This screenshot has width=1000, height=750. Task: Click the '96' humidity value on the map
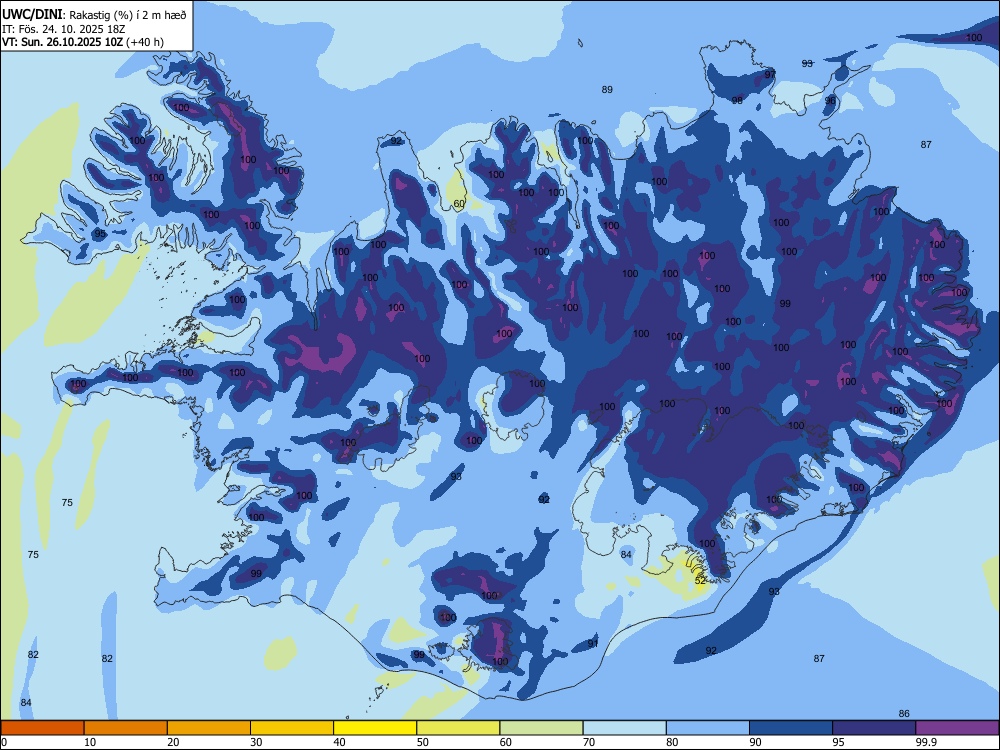point(830,101)
